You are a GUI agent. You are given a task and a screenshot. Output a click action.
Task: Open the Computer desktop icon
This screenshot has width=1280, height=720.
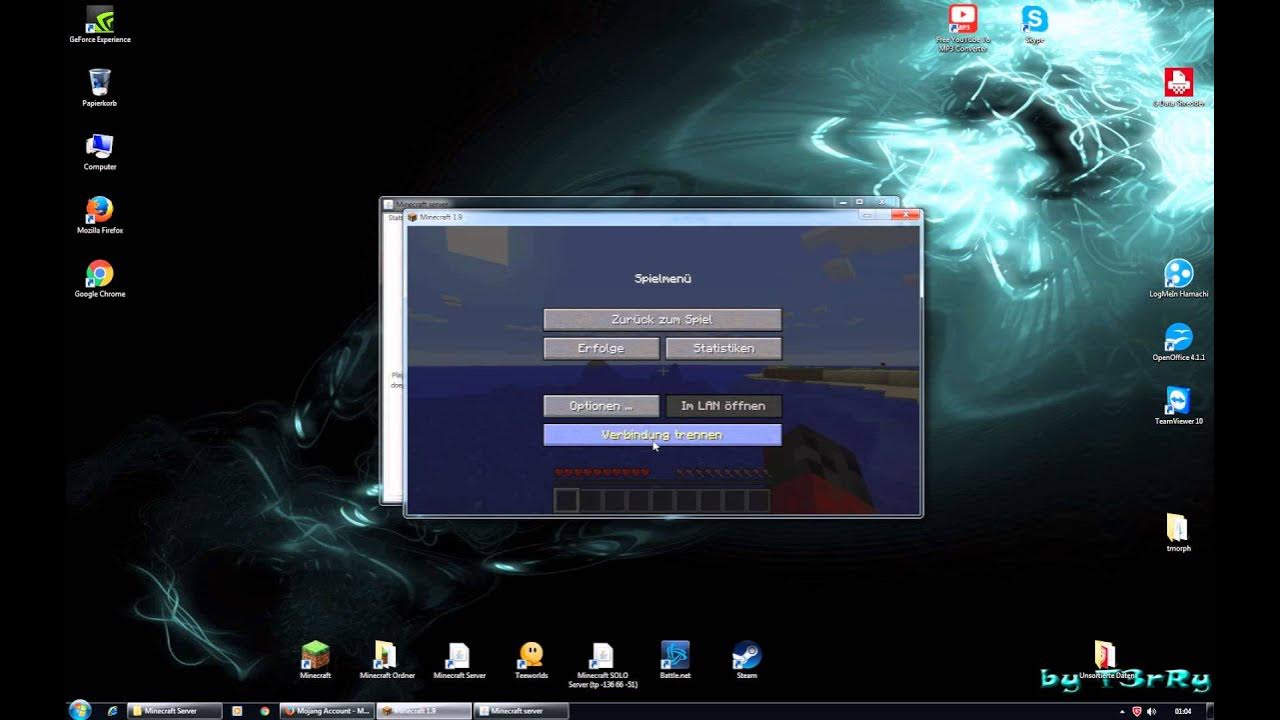(100, 152)
